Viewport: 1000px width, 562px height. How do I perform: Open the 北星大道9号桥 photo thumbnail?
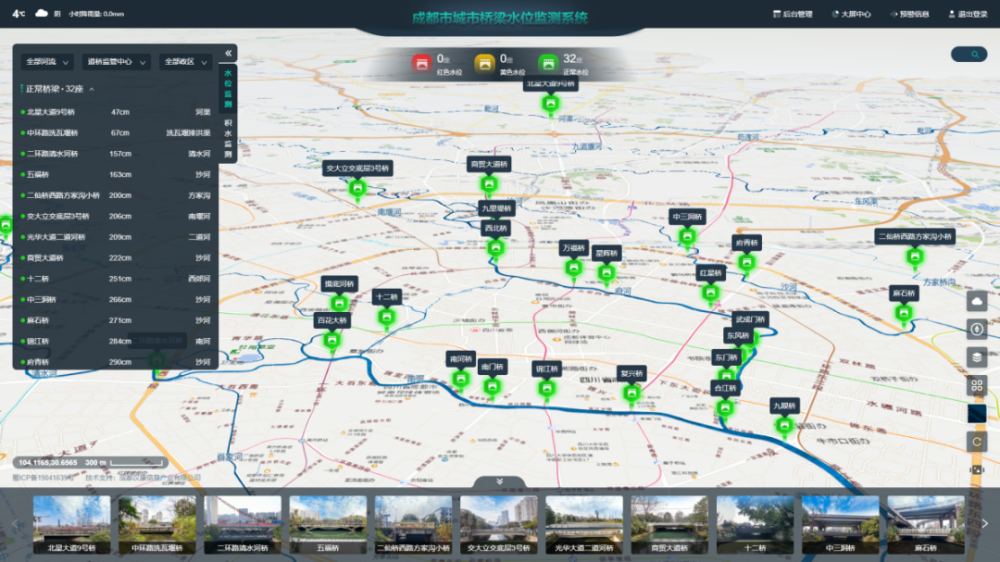pos(71,524)
